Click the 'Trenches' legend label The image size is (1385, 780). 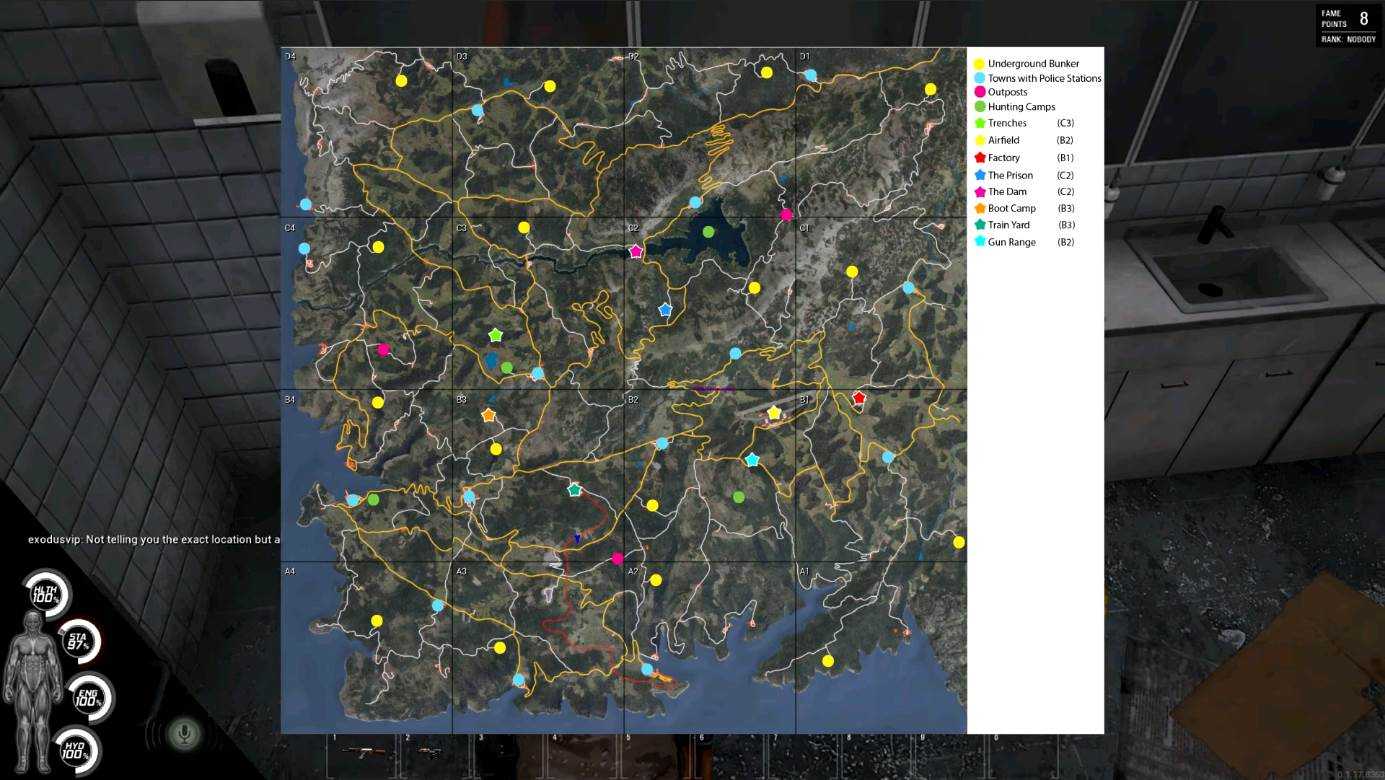point(1008,123)
